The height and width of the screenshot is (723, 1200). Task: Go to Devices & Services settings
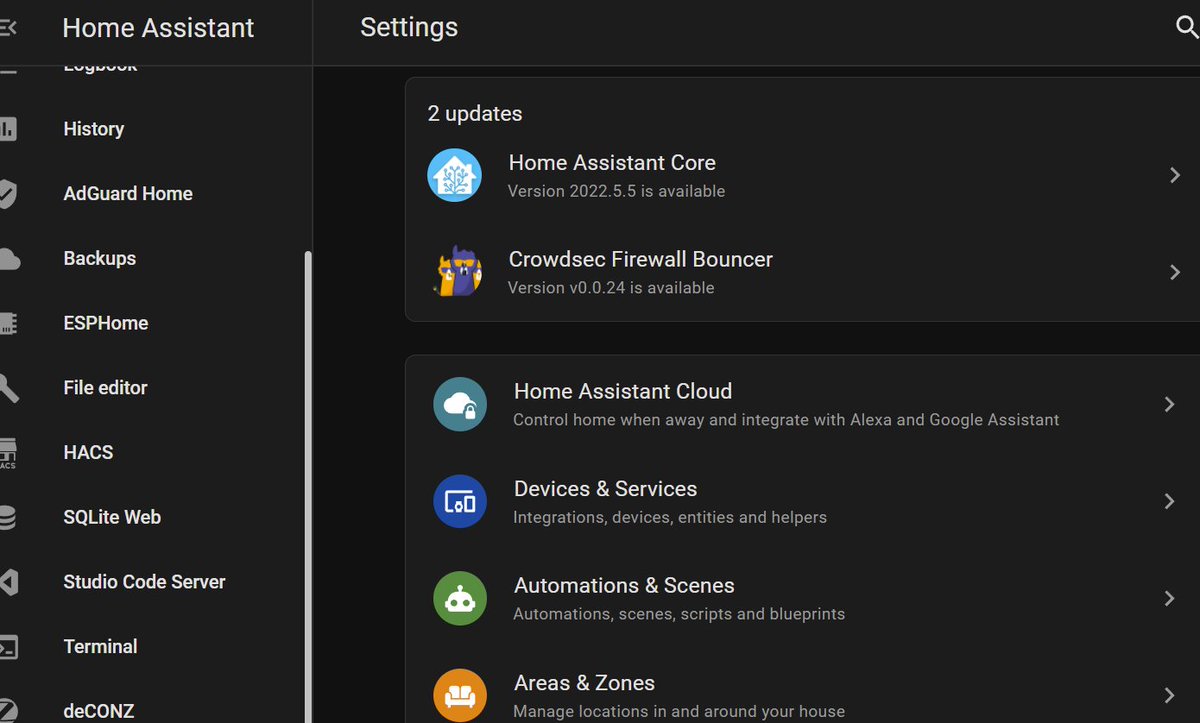tap(802, 501)
